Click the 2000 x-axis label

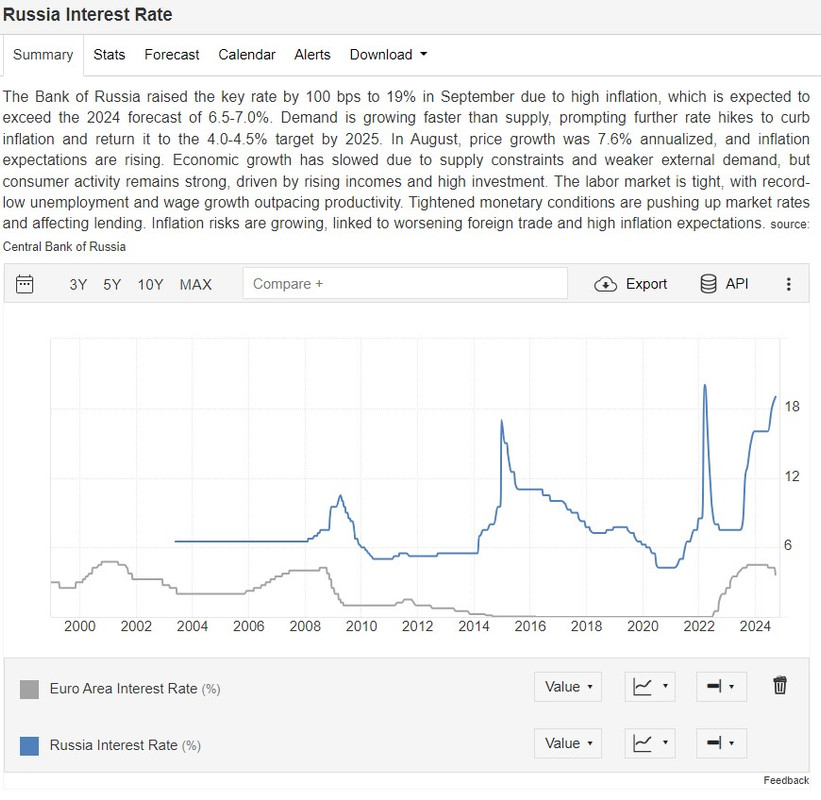pos(80,626)
